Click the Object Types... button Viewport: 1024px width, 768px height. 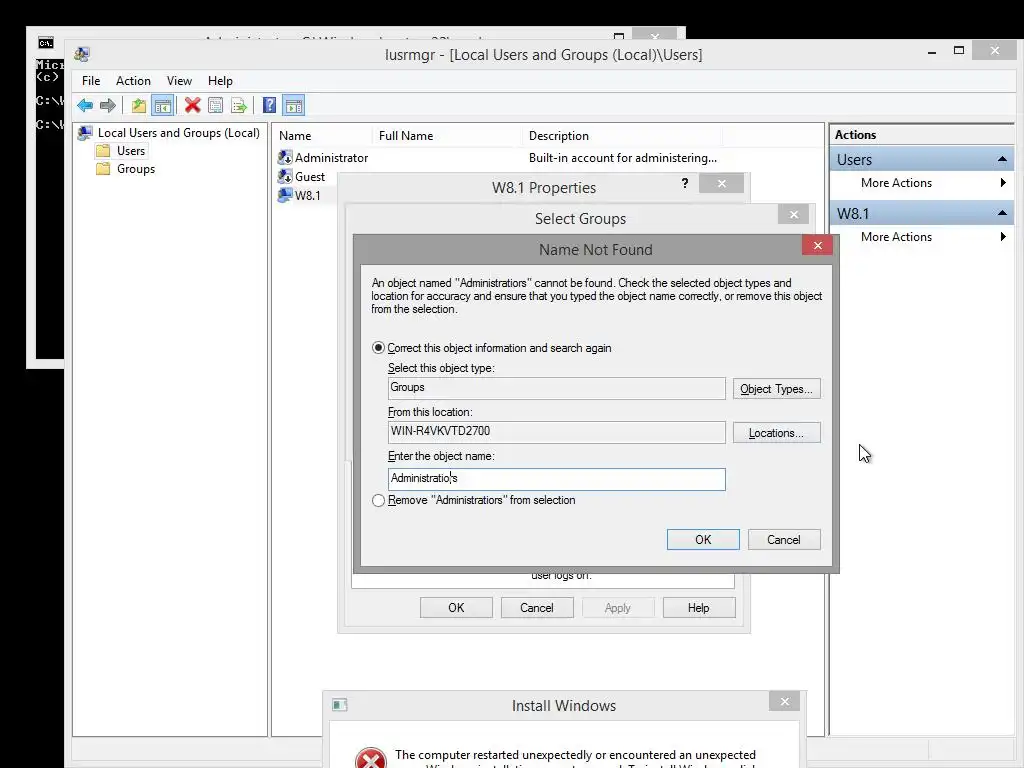tap(776, 389)
